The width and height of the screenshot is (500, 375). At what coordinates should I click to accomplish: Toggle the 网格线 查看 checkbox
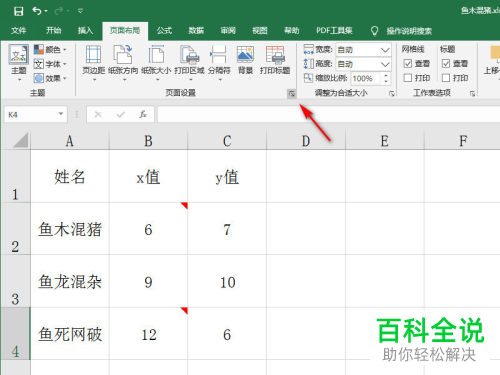click(408, 63)
